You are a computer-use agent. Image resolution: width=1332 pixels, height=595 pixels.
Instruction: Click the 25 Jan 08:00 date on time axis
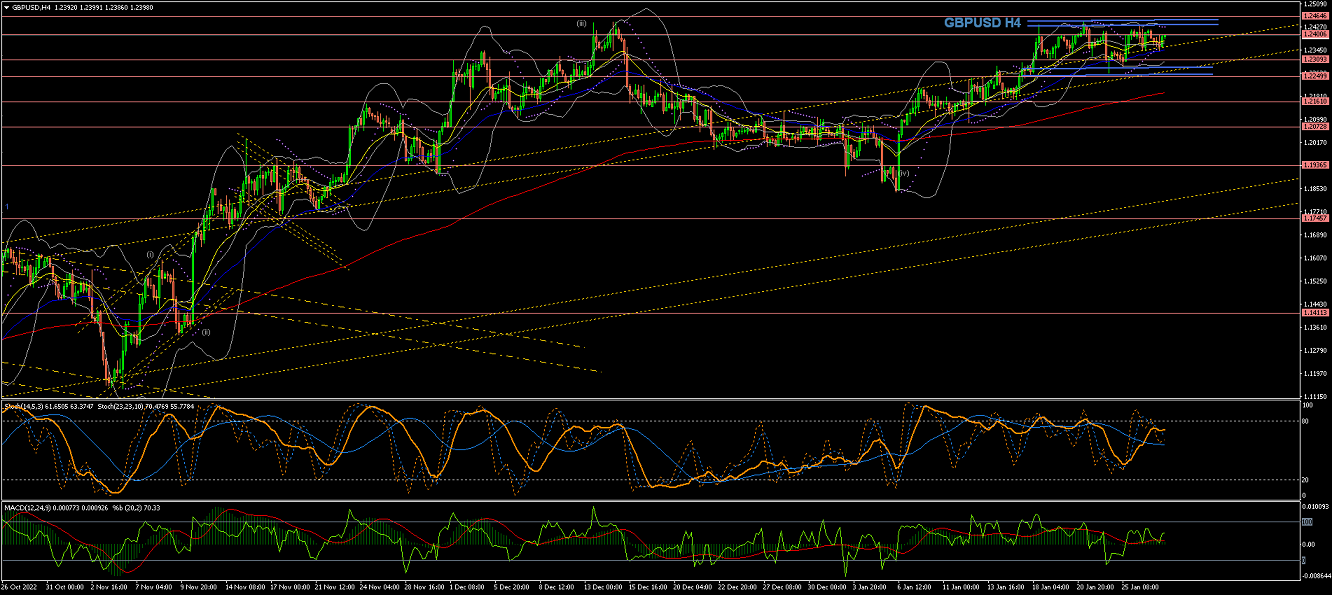[x=1140, y=588]
